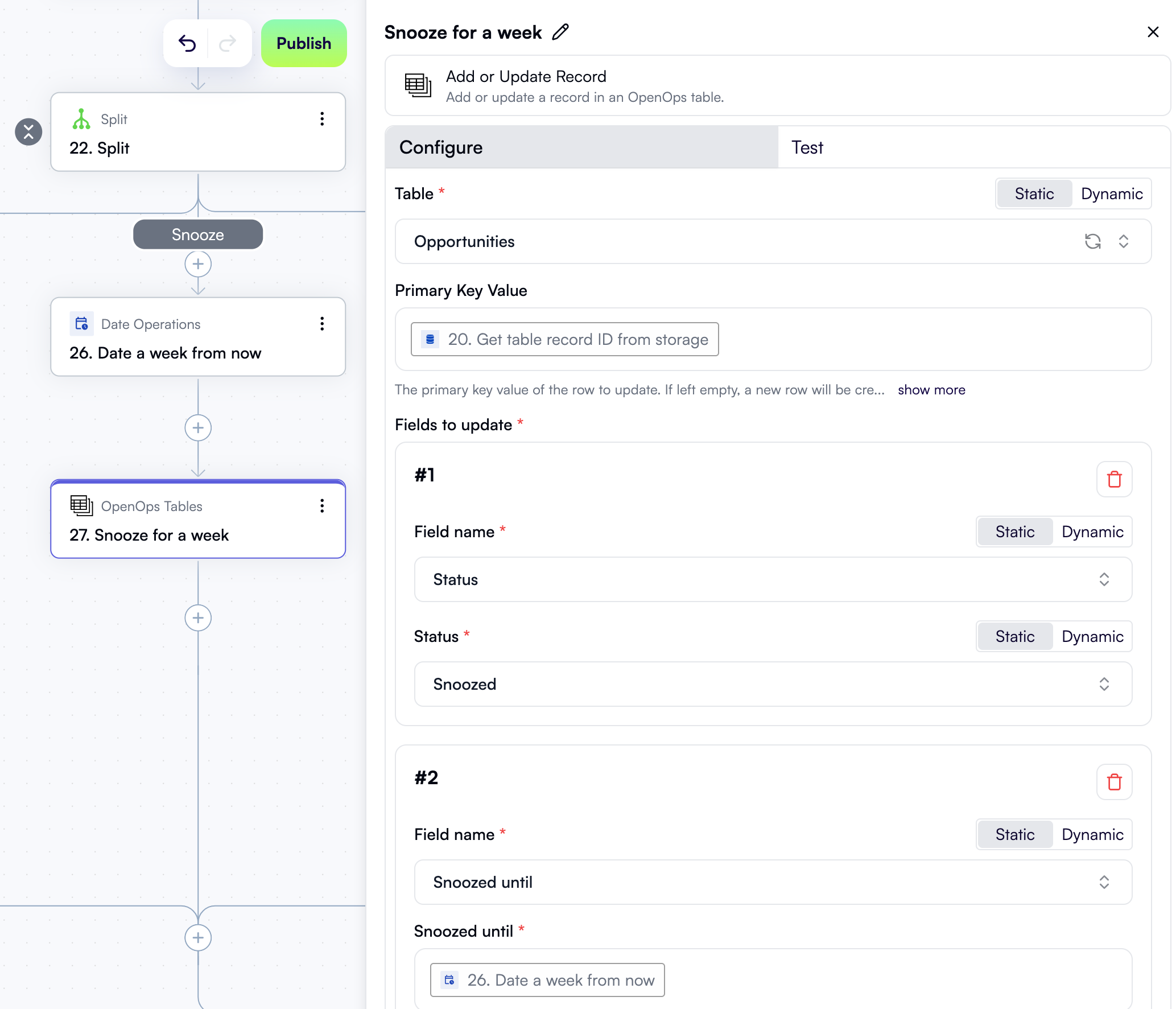Open the three-dot menu on Date Operations step
The image size is (1176, 1009).
click(x=322, y=324)
